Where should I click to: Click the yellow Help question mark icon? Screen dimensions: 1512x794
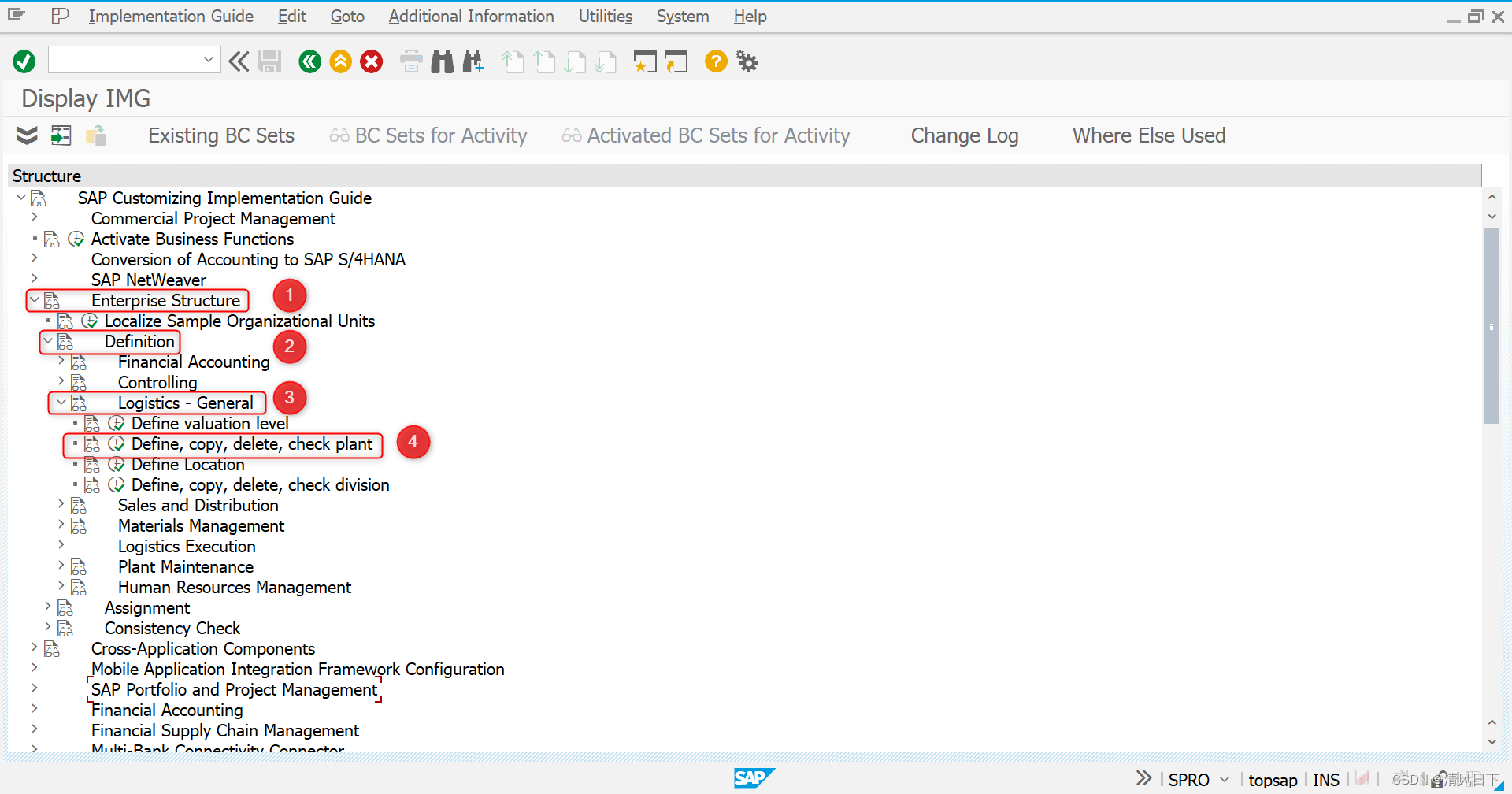pos(716,61)
